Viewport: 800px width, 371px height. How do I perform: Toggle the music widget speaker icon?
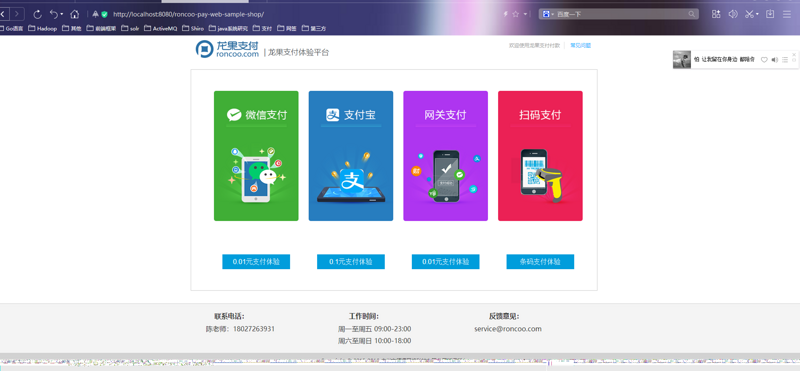click(774, 60)
